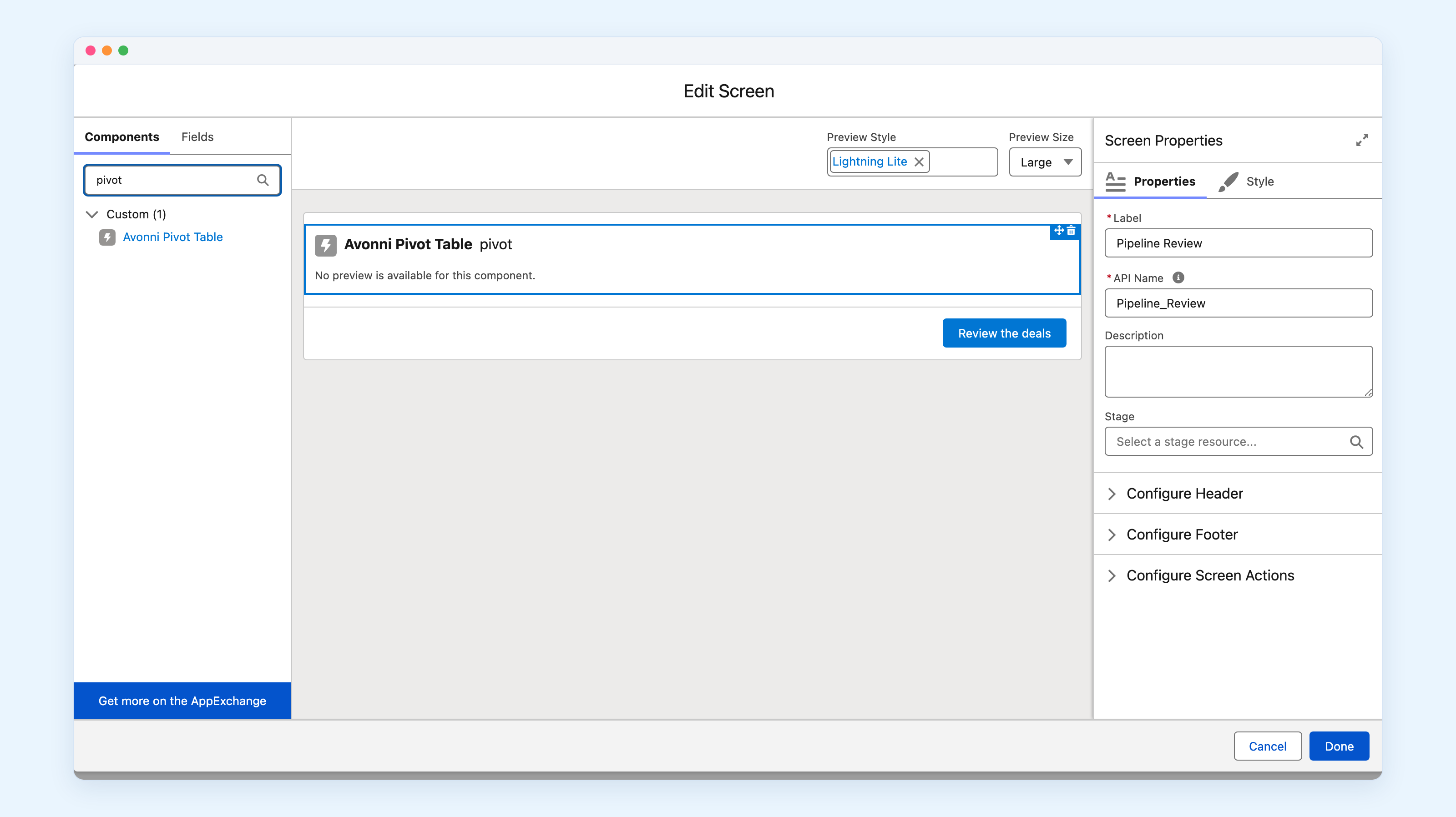
Task: Click the search magnifier in the components box
Action: [x=262, y=180]
